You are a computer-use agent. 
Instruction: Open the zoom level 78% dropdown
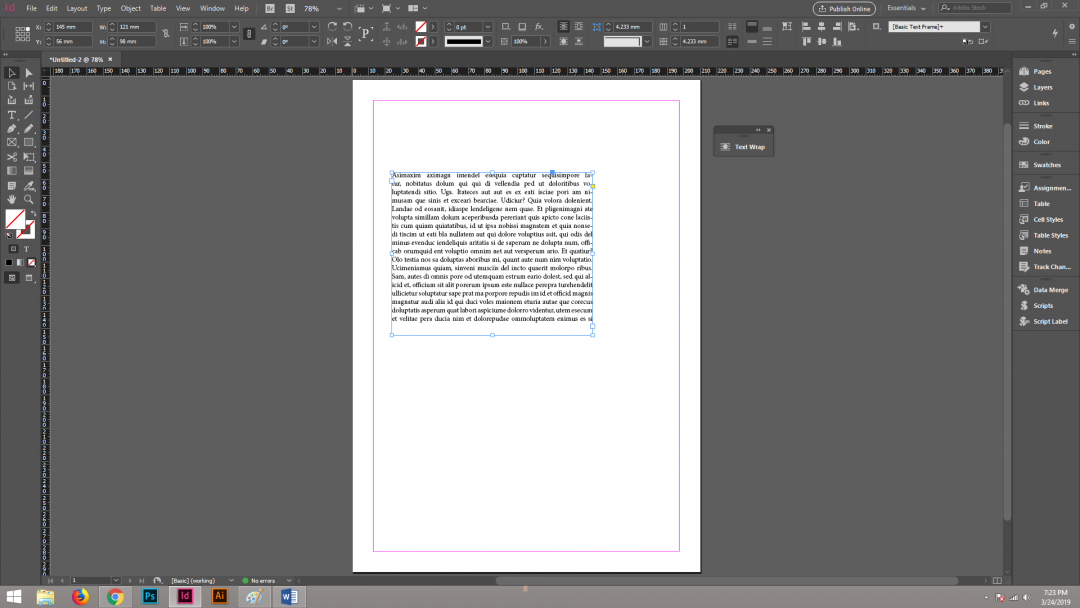coord(339,9)
